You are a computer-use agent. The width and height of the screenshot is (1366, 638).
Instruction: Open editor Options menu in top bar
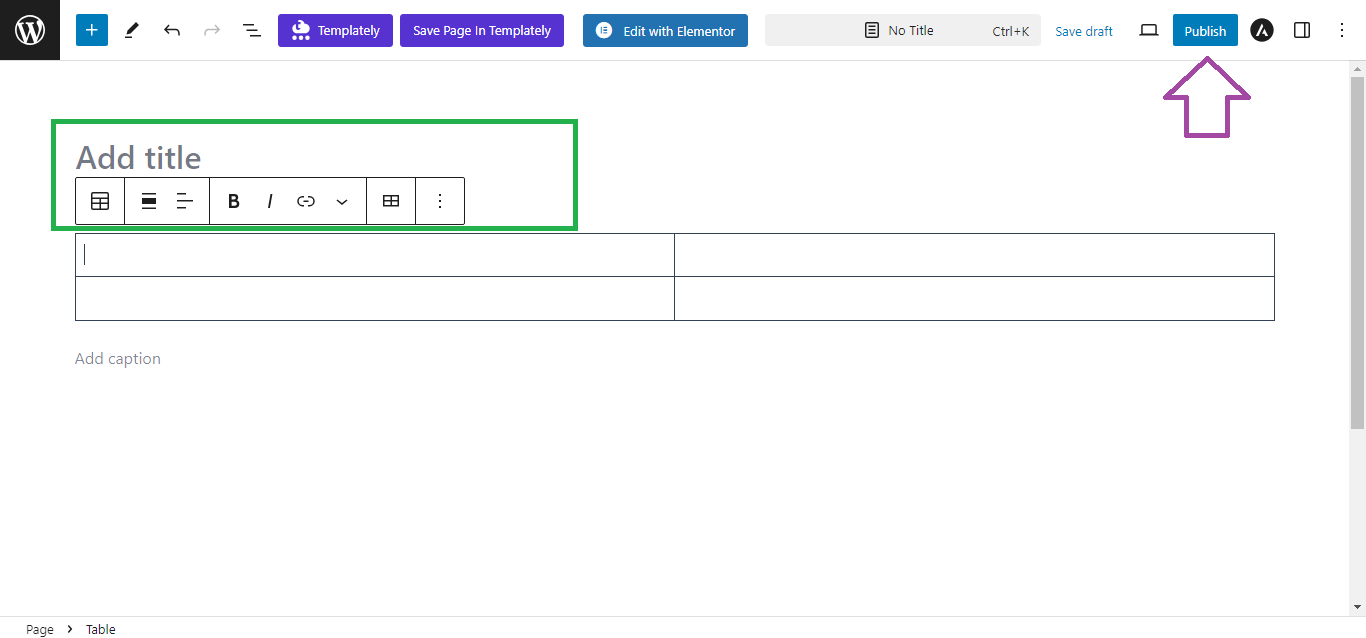pos(1342,30)
